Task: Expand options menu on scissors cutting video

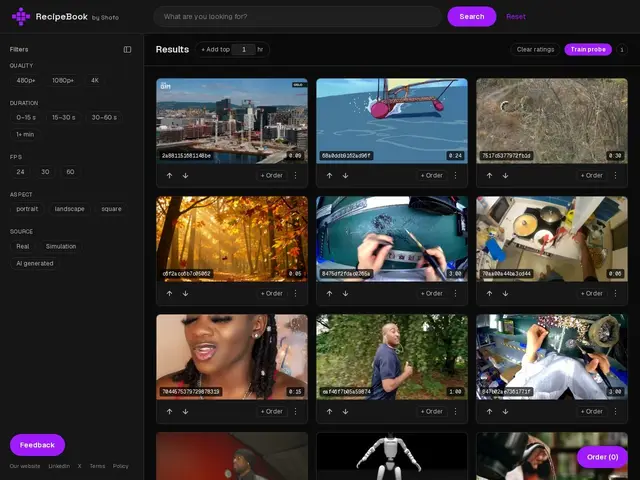Action: 456,293
